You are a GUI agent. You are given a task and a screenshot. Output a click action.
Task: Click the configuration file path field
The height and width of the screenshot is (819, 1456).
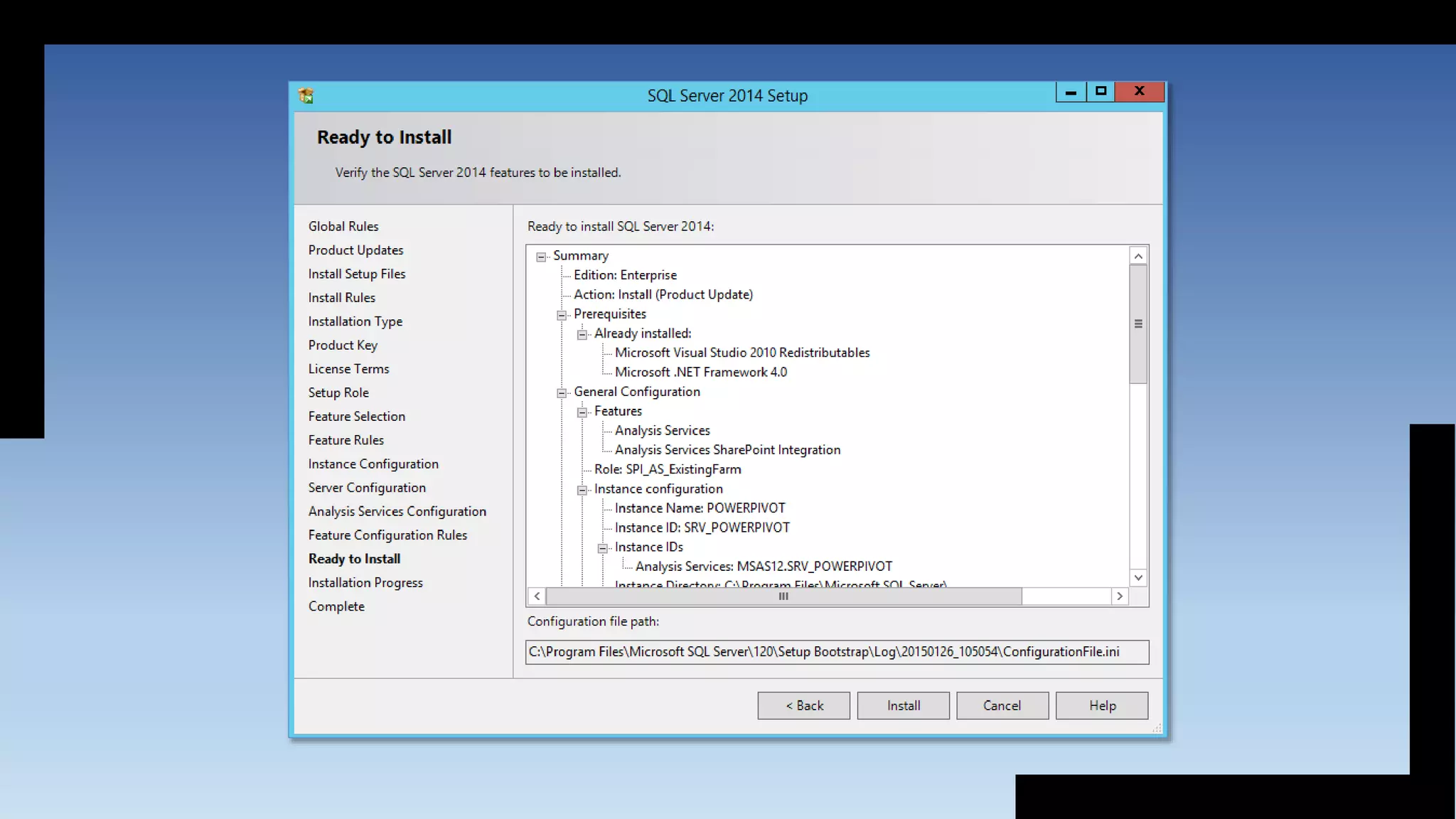(837, 652)
